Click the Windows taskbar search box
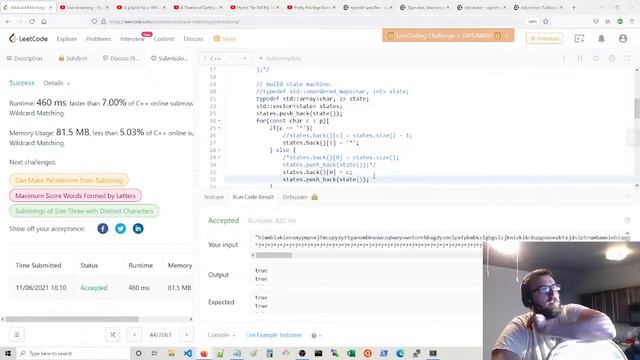Screen dimensions: 640x360 [x=73, y=353]
